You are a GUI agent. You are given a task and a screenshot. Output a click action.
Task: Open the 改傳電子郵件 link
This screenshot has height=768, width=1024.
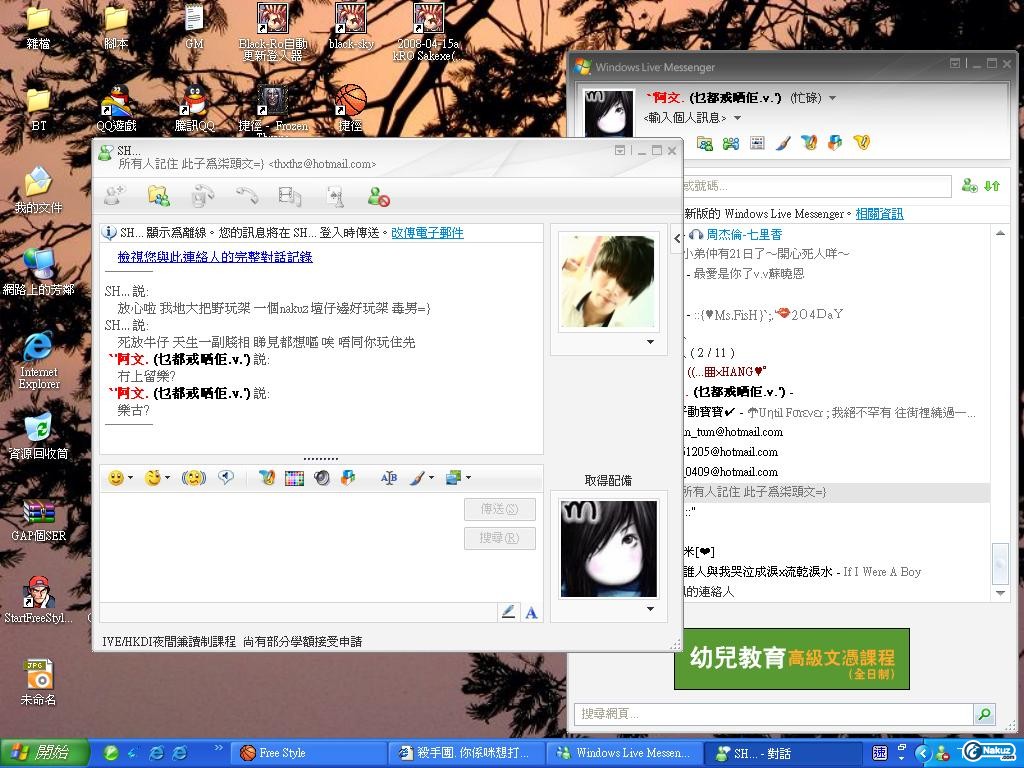click(x=427, y=232)
